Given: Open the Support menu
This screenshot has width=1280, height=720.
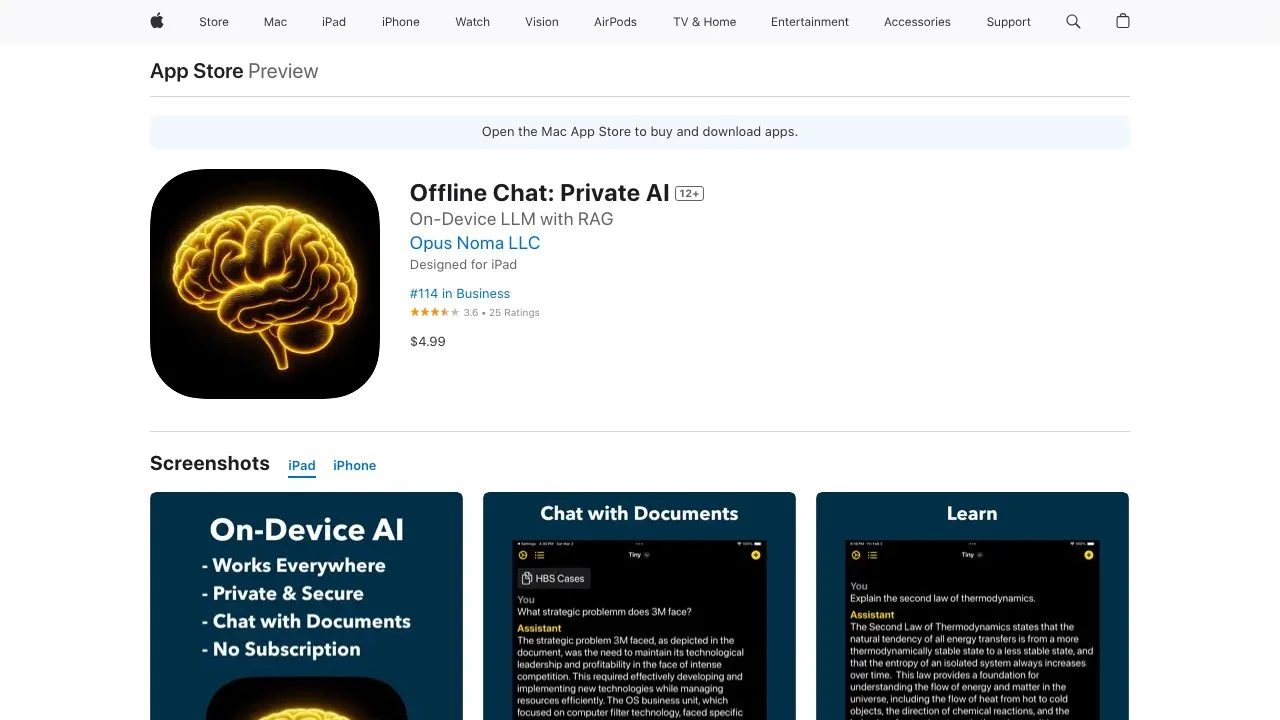Looking at the screenshot, I should pos(1008,22).
